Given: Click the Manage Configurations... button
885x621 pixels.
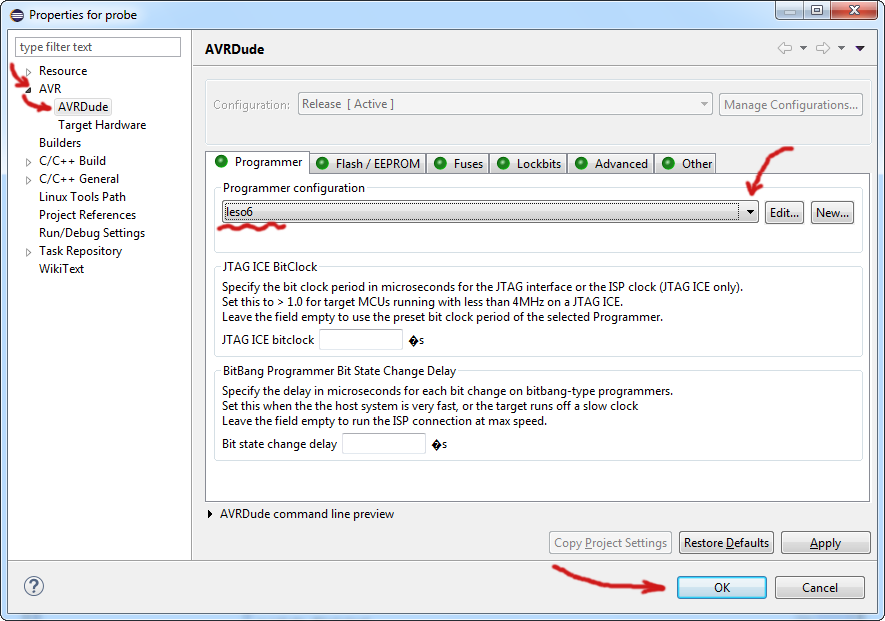Looking at the screenshot, I should point(791,104).
